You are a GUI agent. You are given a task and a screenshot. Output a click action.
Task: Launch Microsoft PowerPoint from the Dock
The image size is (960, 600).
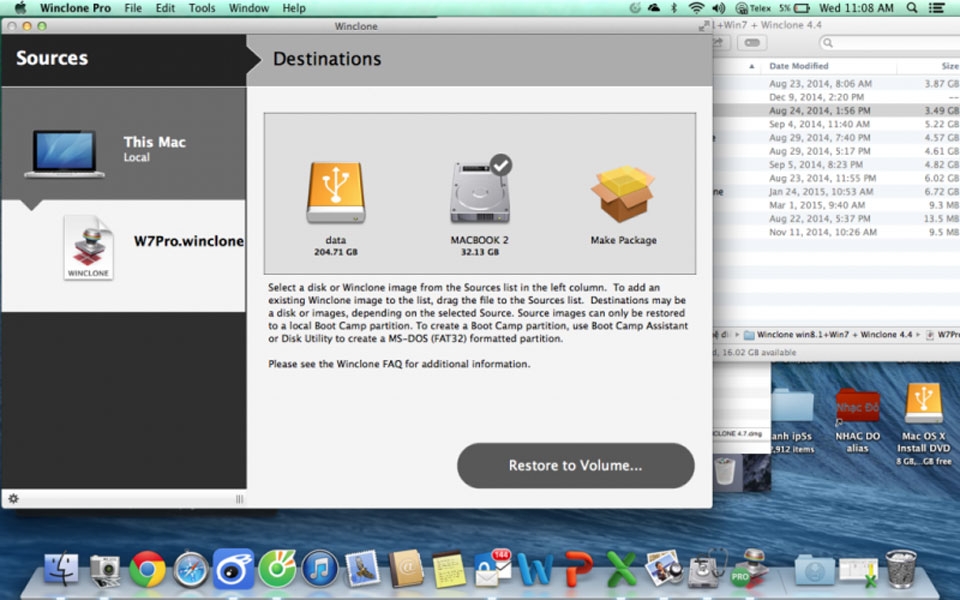(x=578, y=569)
